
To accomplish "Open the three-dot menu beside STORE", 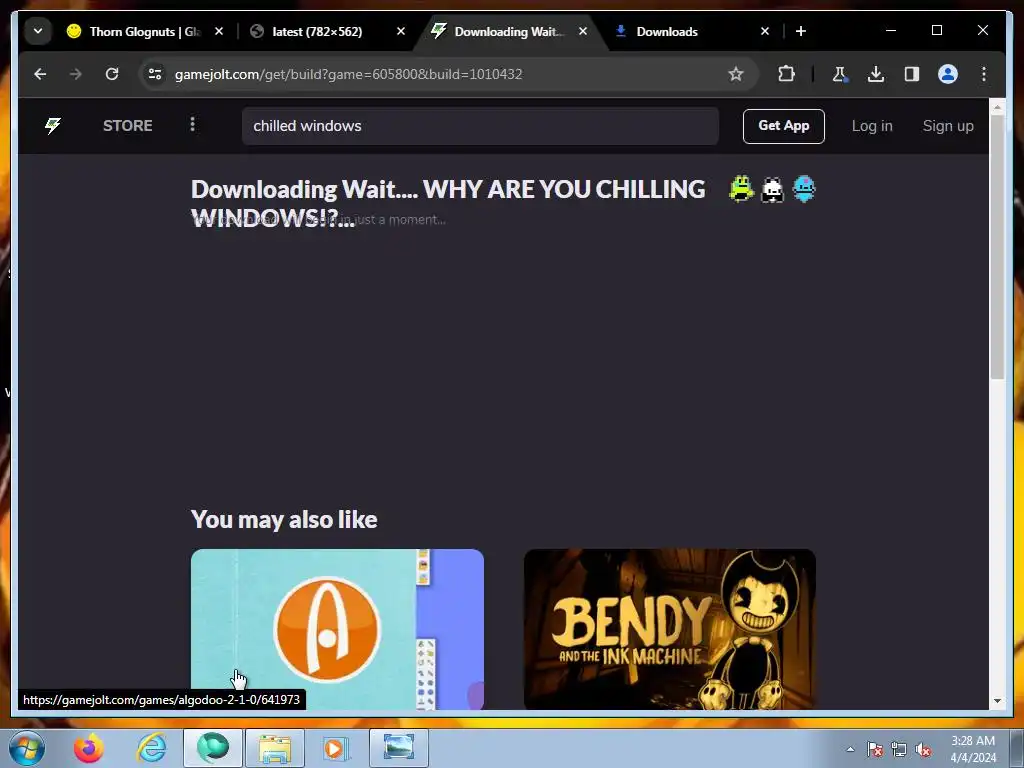I will pyautogui.click(x=192, y=124).
